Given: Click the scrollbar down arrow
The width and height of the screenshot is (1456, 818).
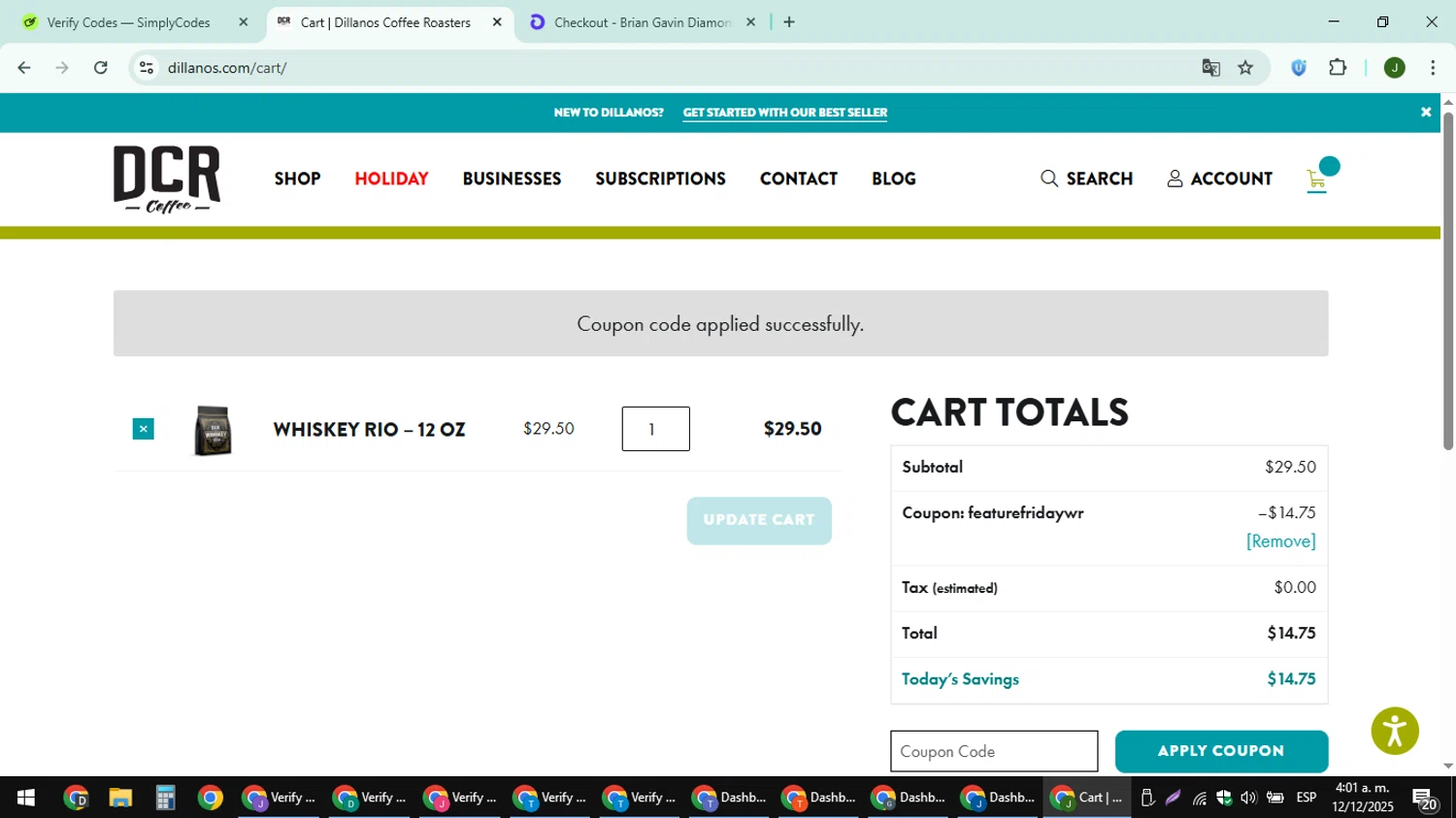Looking at the screenshot, I should coord(1447,767).
